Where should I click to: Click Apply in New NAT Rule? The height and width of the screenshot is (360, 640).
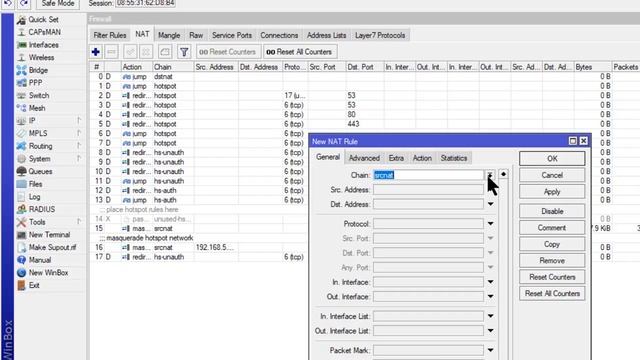[x=552, y=191]
